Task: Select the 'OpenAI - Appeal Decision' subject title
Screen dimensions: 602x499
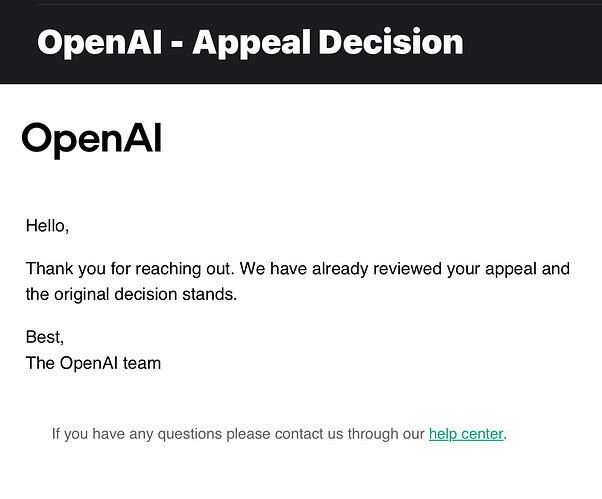Action: [250, 43]
